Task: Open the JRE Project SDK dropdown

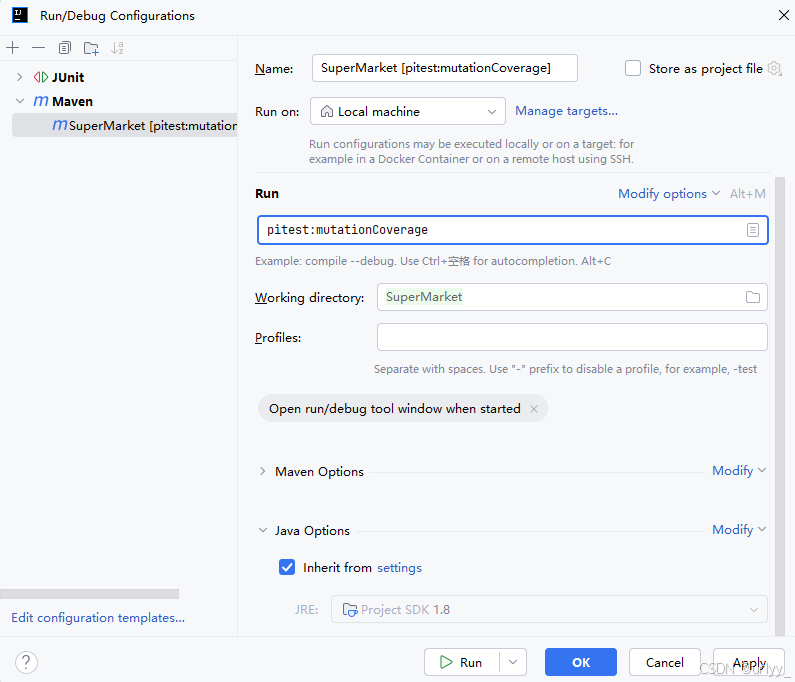Action: (549, 609)
